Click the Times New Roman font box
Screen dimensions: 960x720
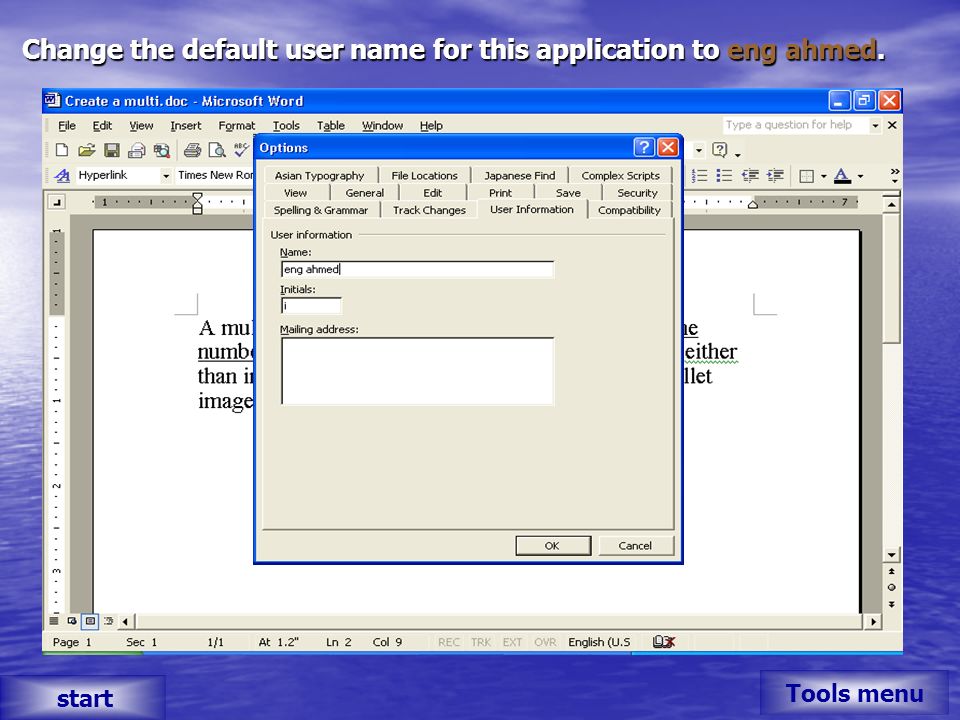click(x=214, y=176)
